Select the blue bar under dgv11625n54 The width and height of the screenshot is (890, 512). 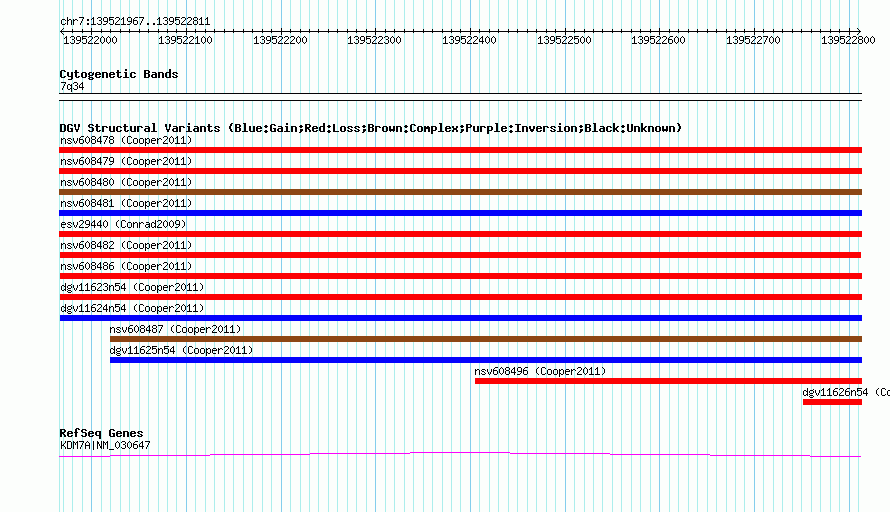pyautogui.click(x=486, y=360)
